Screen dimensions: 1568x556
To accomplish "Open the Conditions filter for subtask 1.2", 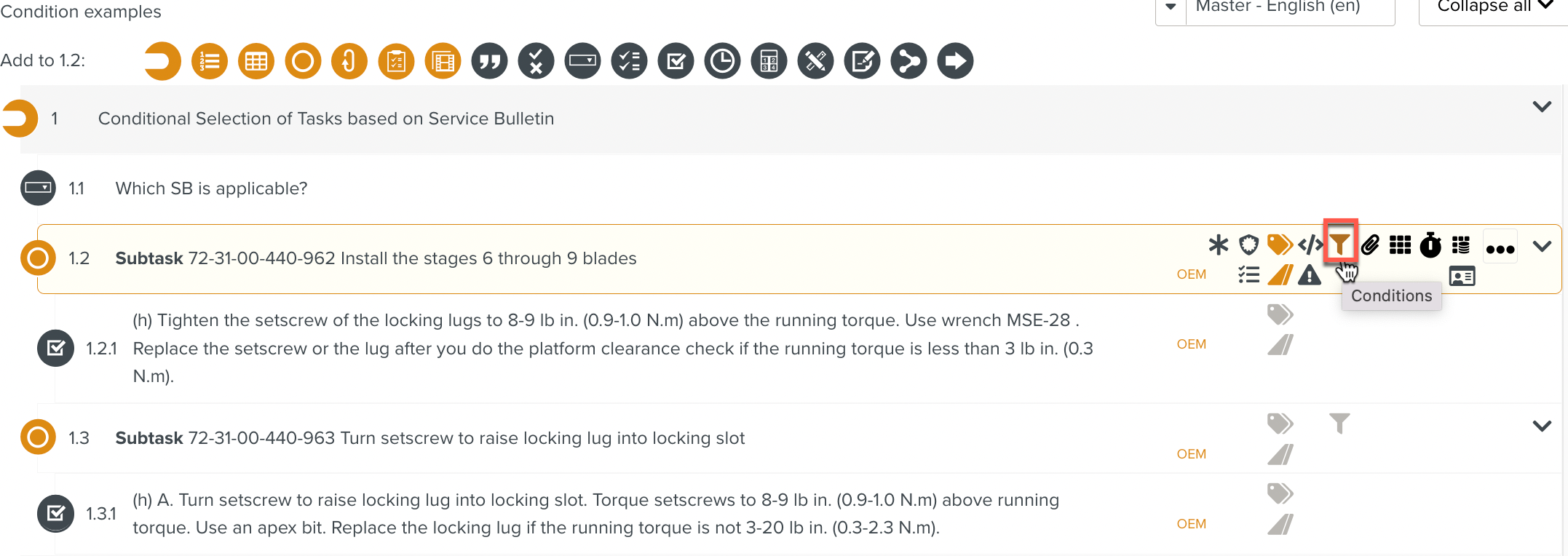I will 1341,245.
